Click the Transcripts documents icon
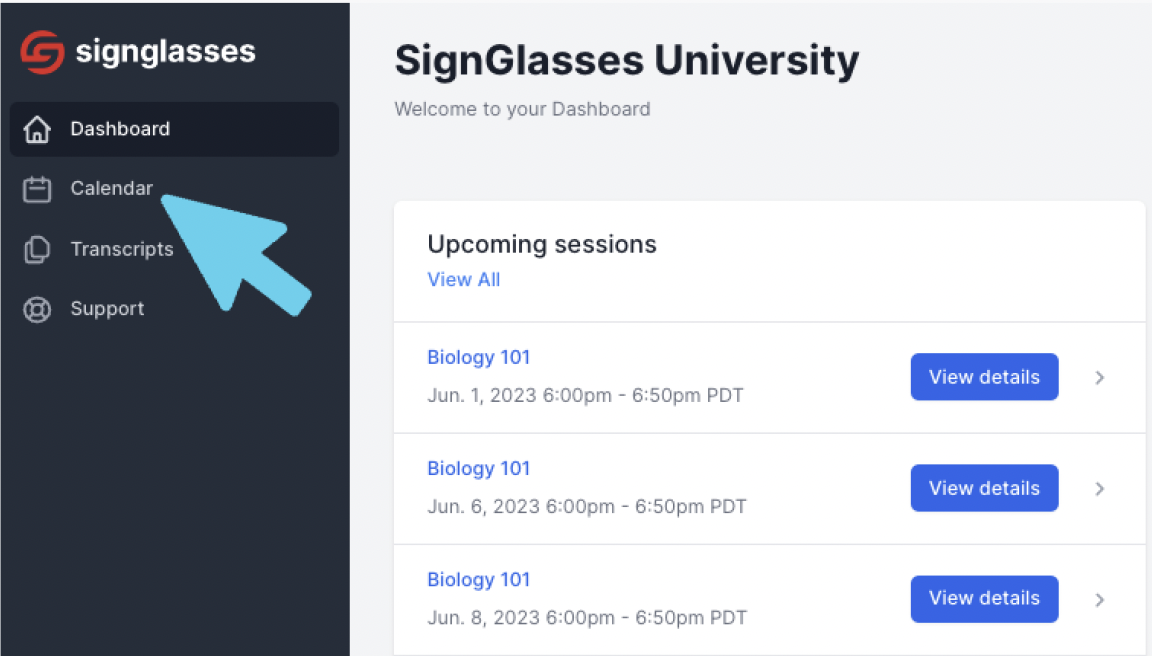1152x656 pixels. pyautogui.click(x=37, y=250)
